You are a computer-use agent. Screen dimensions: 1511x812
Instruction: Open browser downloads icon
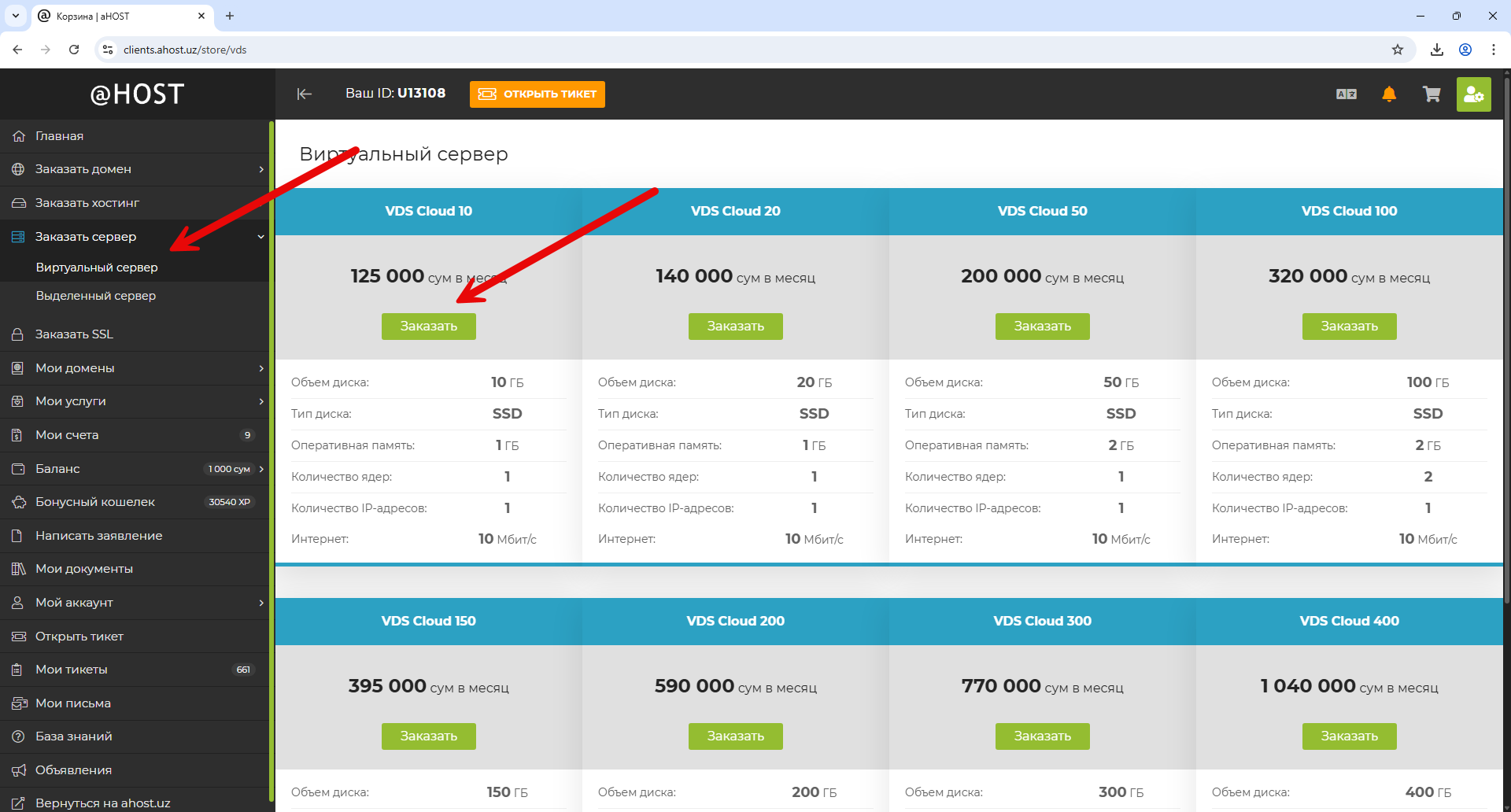coord(1437,50)
